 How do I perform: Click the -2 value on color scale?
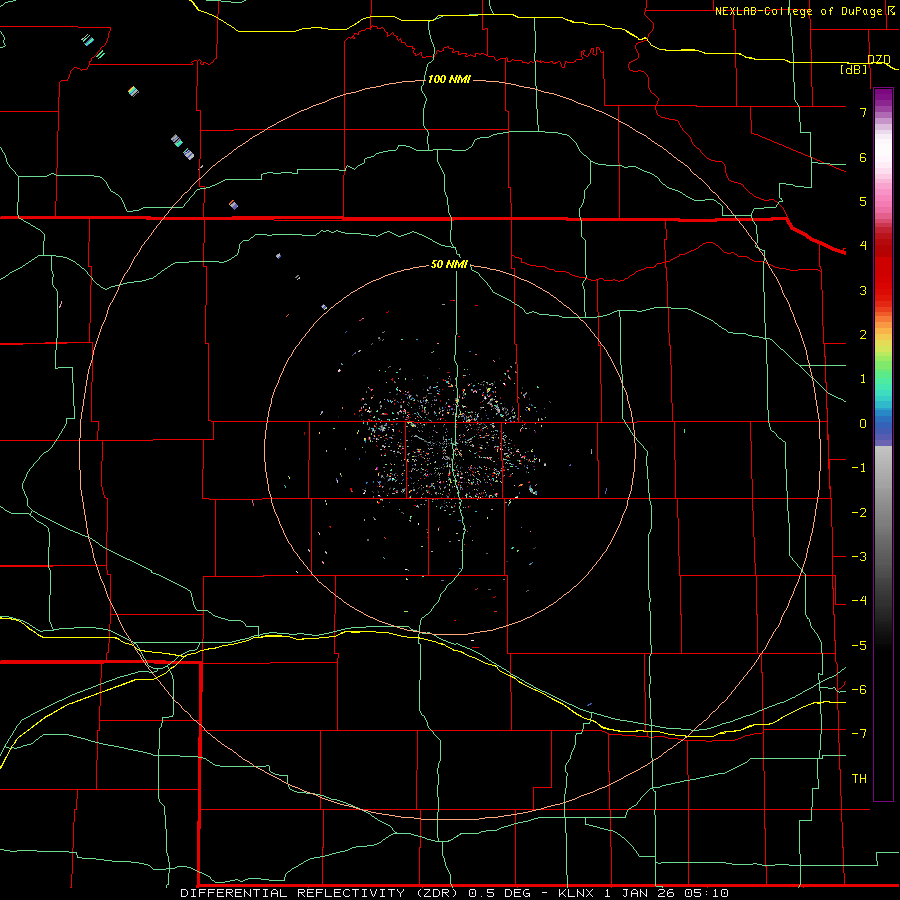pos(859,513)
